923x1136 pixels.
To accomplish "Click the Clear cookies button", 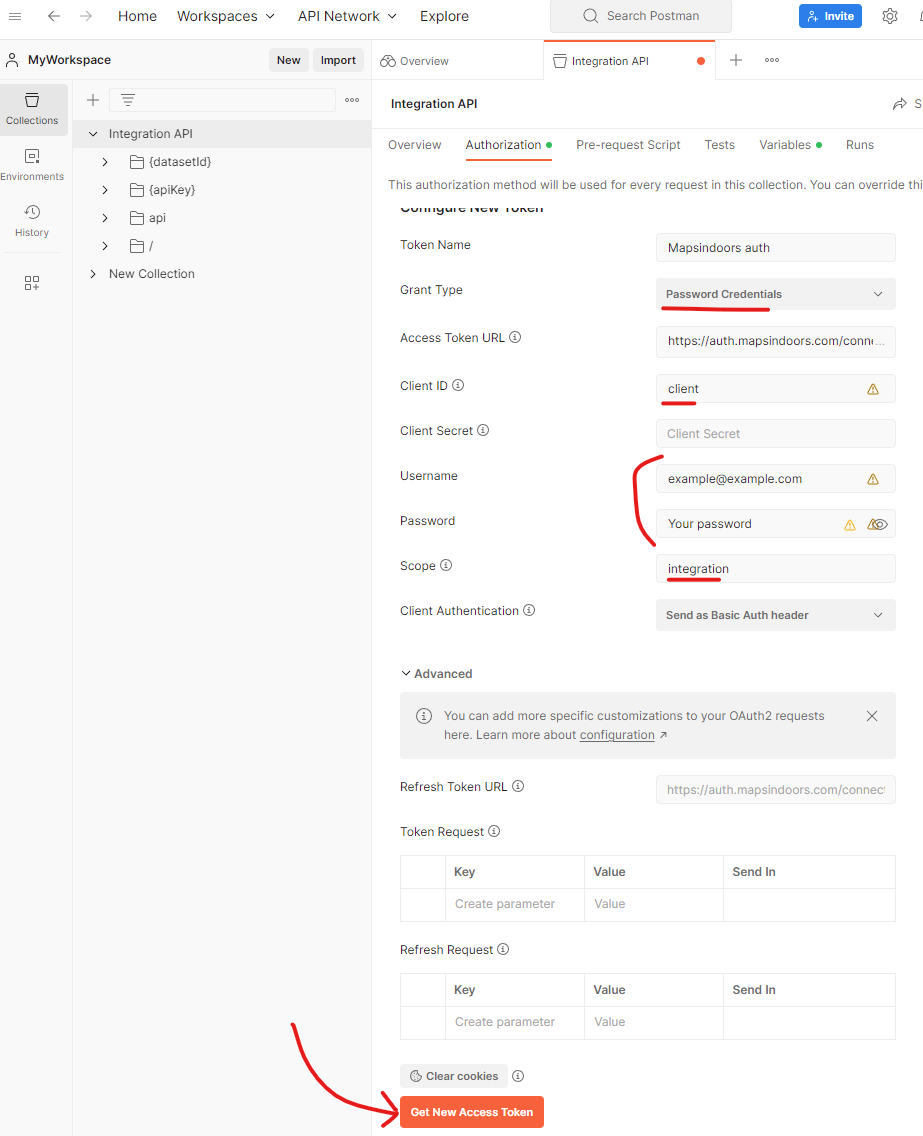I will [454, 1076].
